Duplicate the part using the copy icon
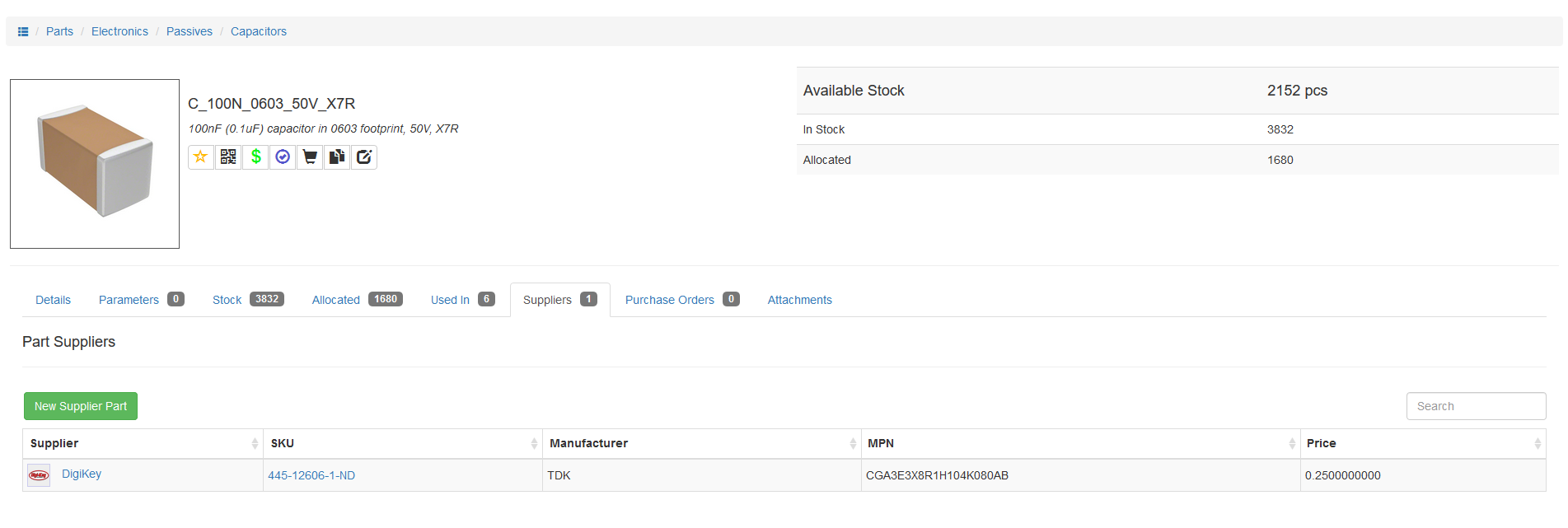Image resolution: width=1568 pixels, height=528 pixels. coord(337,157)
